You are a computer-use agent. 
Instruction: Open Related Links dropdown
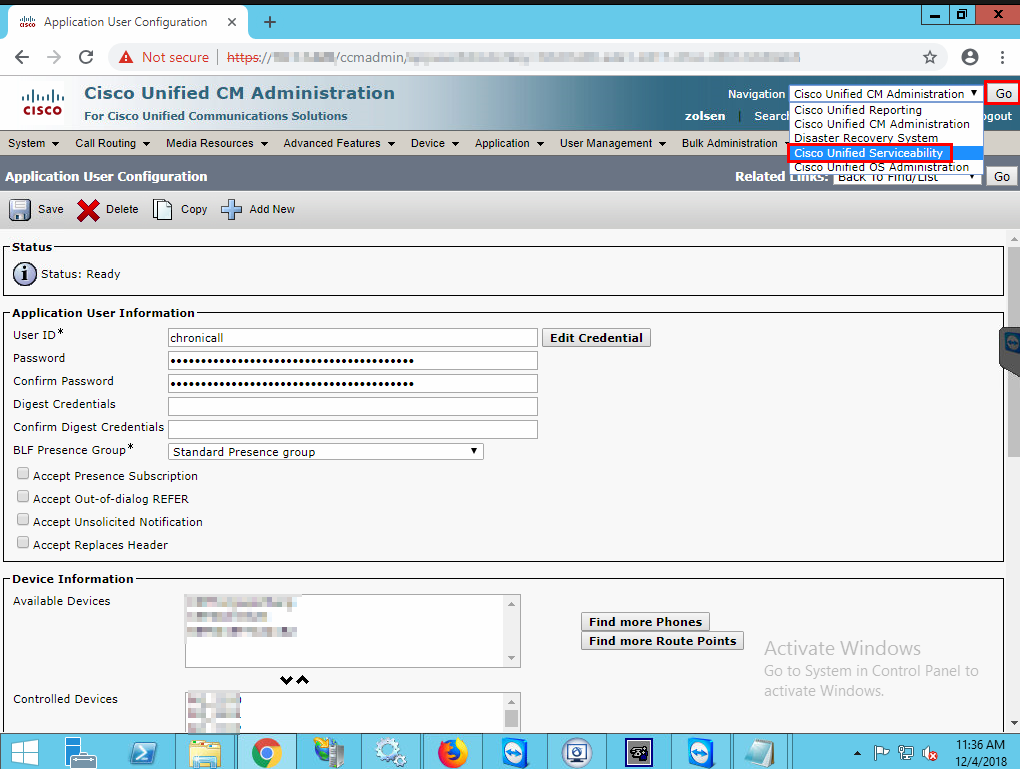[x=907, y=177]
